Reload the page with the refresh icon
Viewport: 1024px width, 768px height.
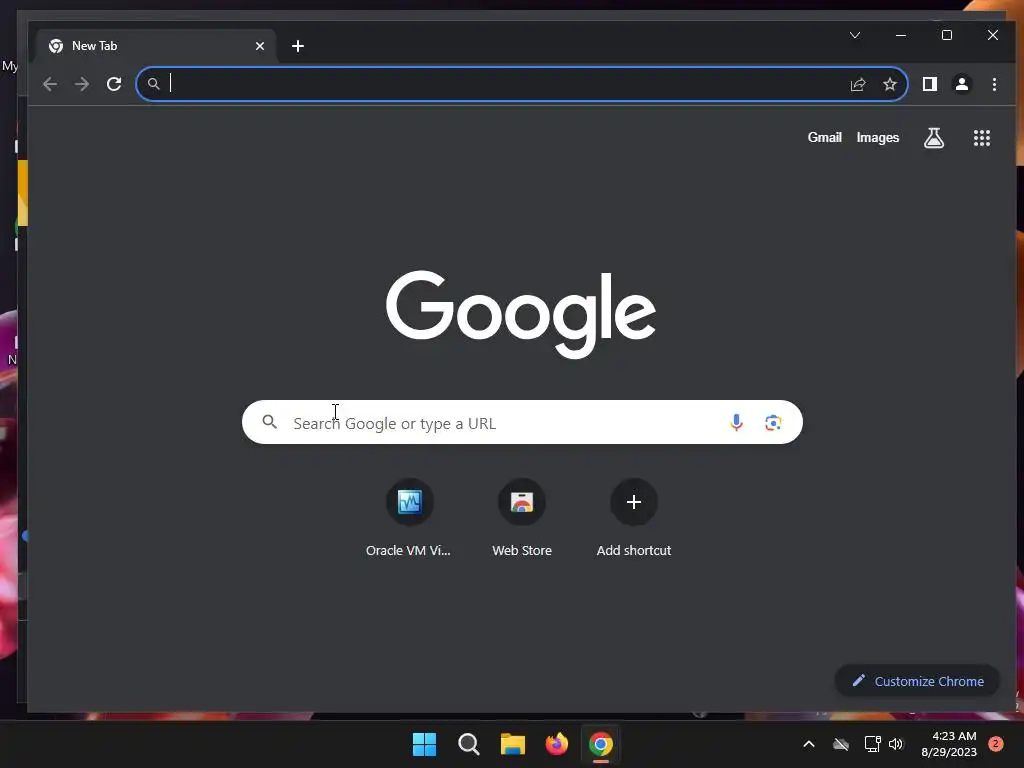click(114, 84)
